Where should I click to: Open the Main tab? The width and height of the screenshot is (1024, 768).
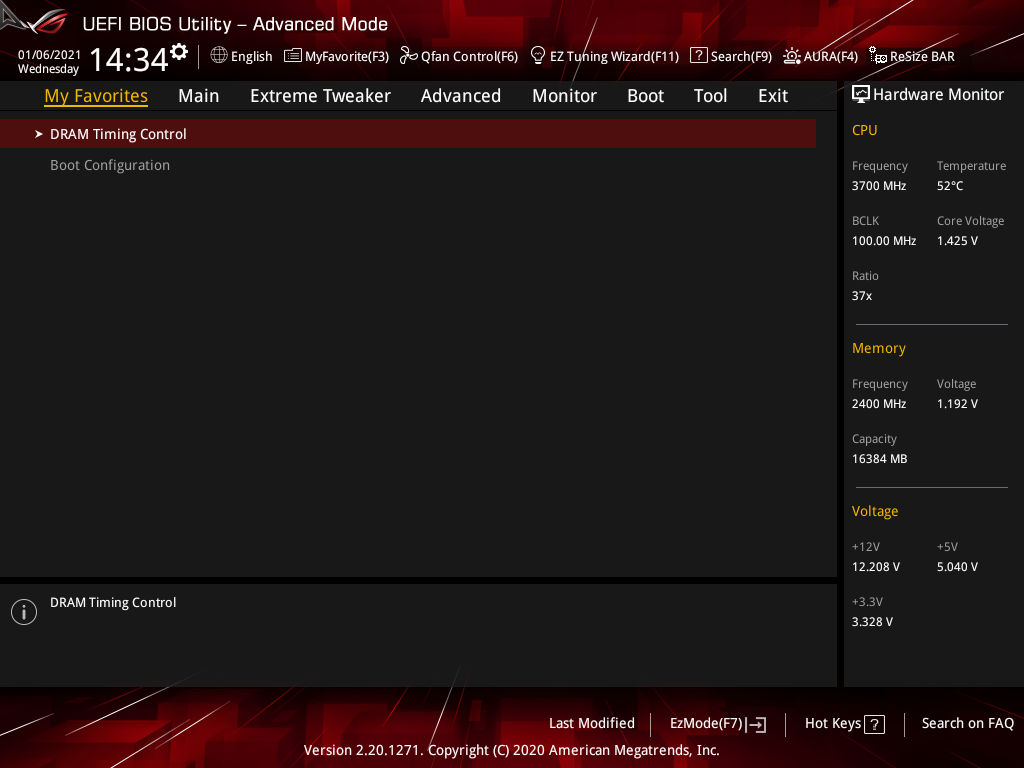point(199,96)
